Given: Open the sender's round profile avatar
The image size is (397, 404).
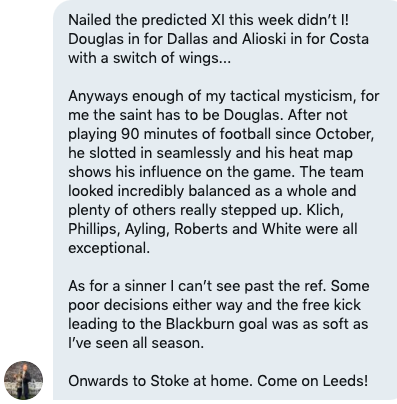Looking at the screenshot, I should pos(23,380).
